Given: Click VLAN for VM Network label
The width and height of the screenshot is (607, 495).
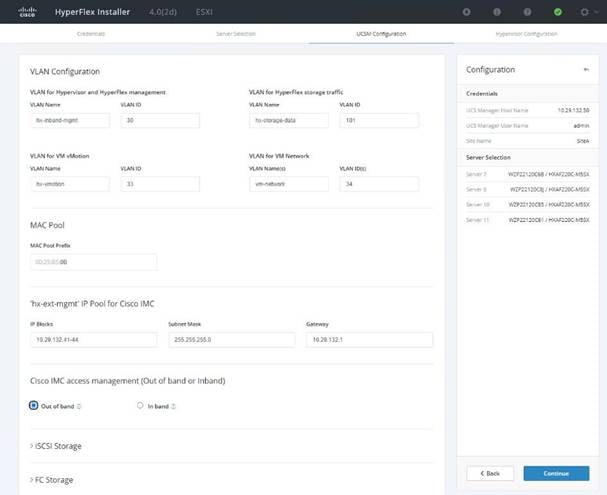Looking at the screenshot, I should (279, 156).
